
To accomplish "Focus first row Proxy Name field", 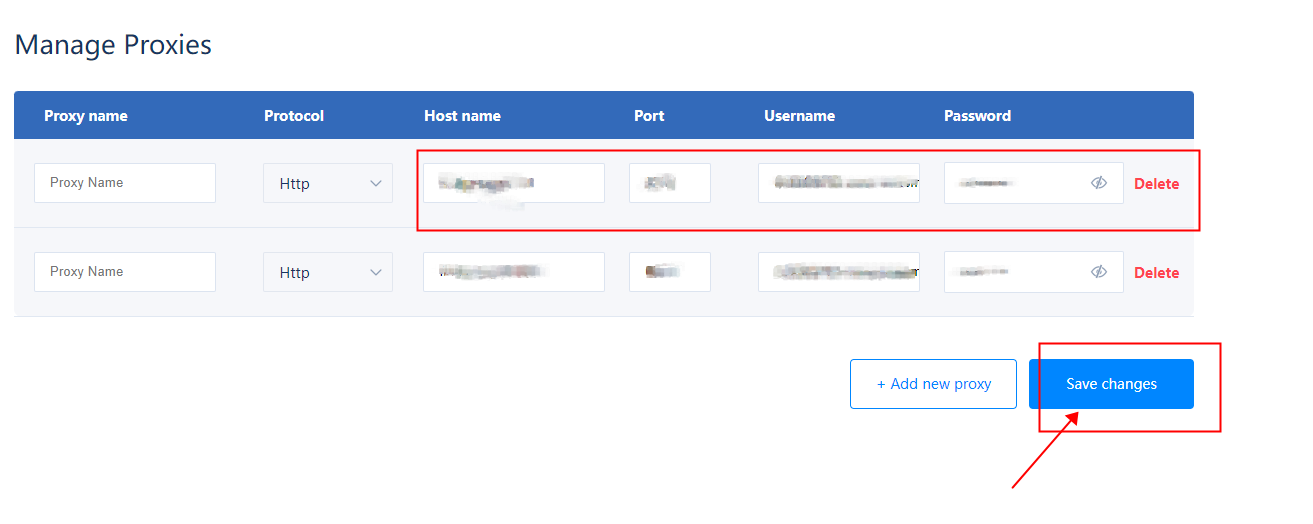I will [125, 183].
